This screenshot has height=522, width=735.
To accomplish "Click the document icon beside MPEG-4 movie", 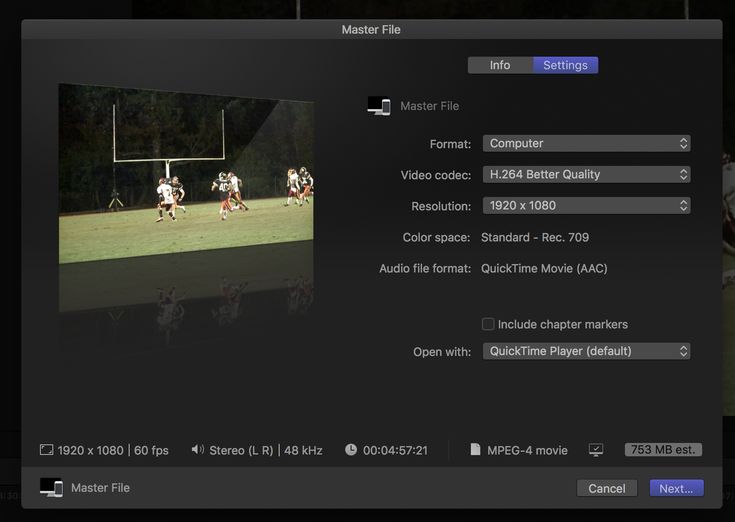I will pos(476,450).
